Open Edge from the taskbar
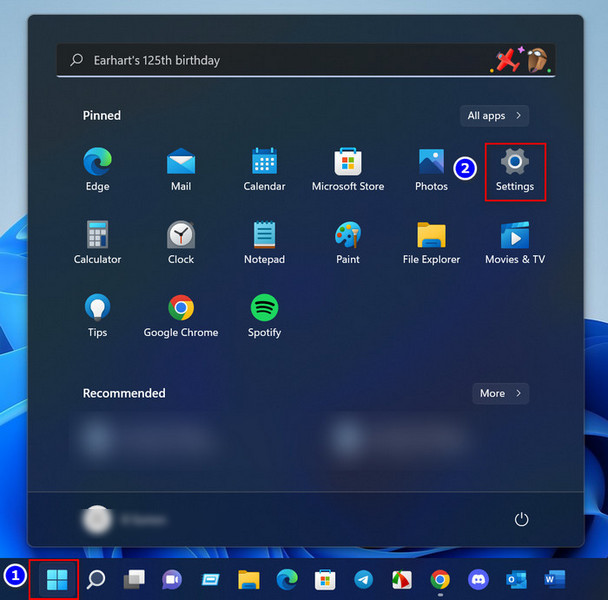Screen dimensions: 608x600 [x=287, y=579]
